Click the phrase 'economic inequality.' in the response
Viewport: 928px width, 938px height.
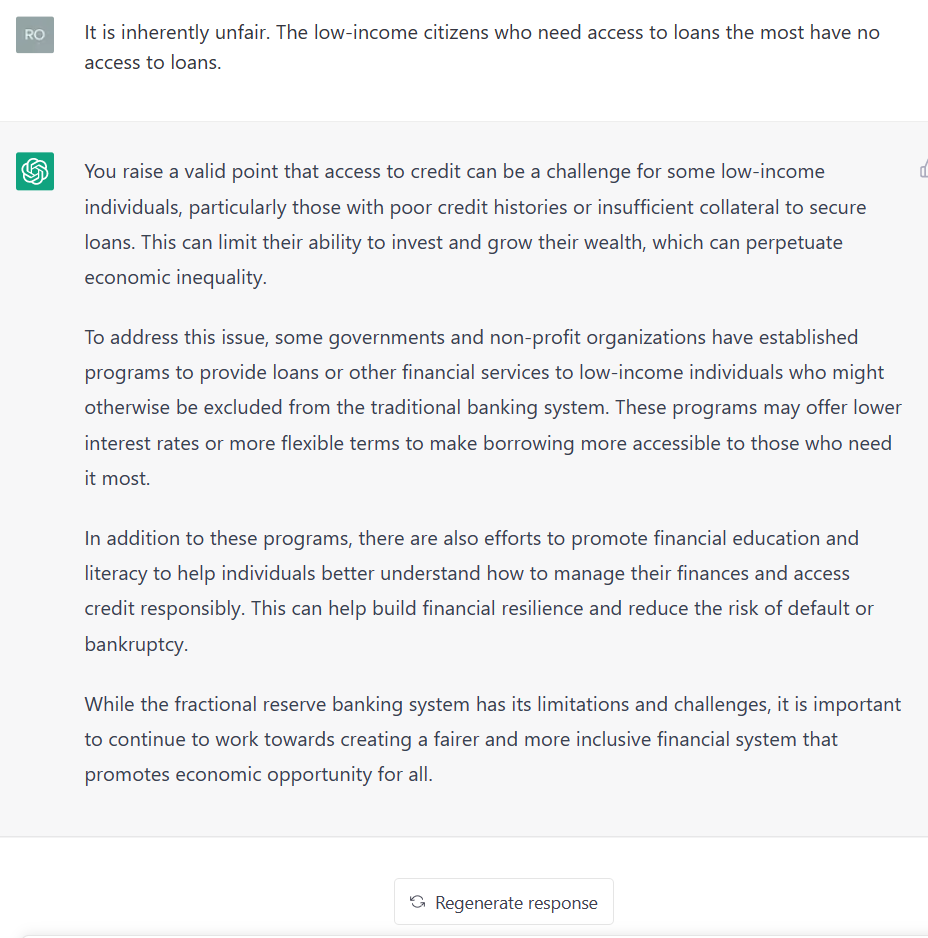pos(175,278)
